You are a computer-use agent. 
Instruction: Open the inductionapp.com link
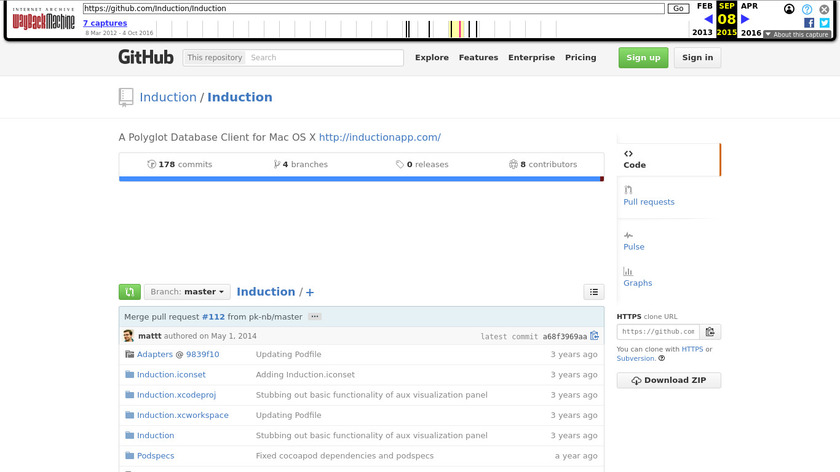coord(380,137)
